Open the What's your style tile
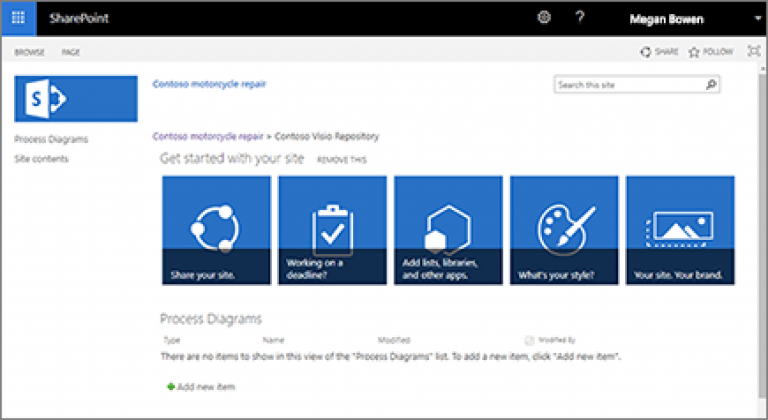The width and height of the screenshot is (768, 420). 564,230
